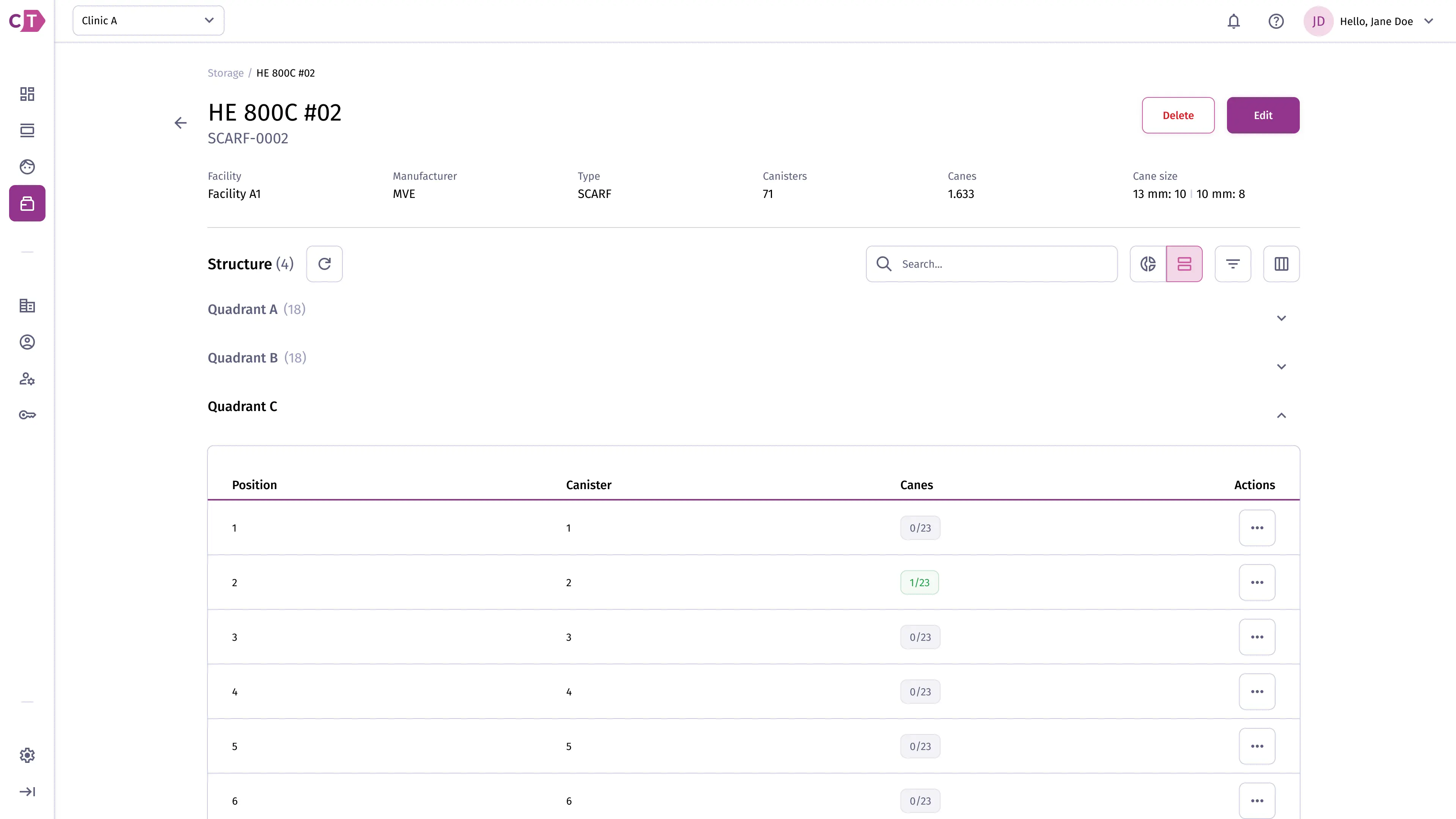
Task: Click the Canister column header
Action: 588,485
